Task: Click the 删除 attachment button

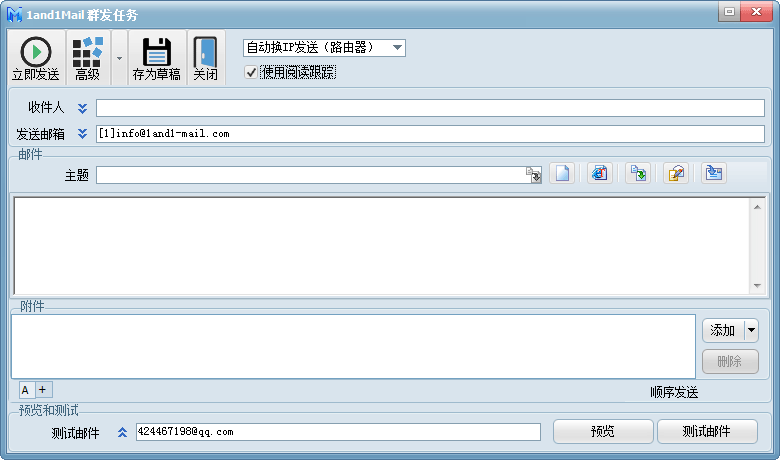Action: (x=730, y=362)
